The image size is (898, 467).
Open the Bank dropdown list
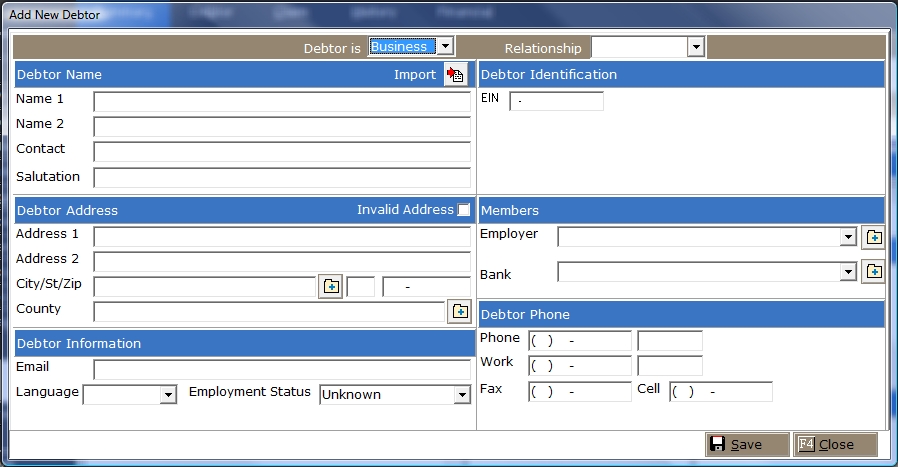[x=848, y=272]
